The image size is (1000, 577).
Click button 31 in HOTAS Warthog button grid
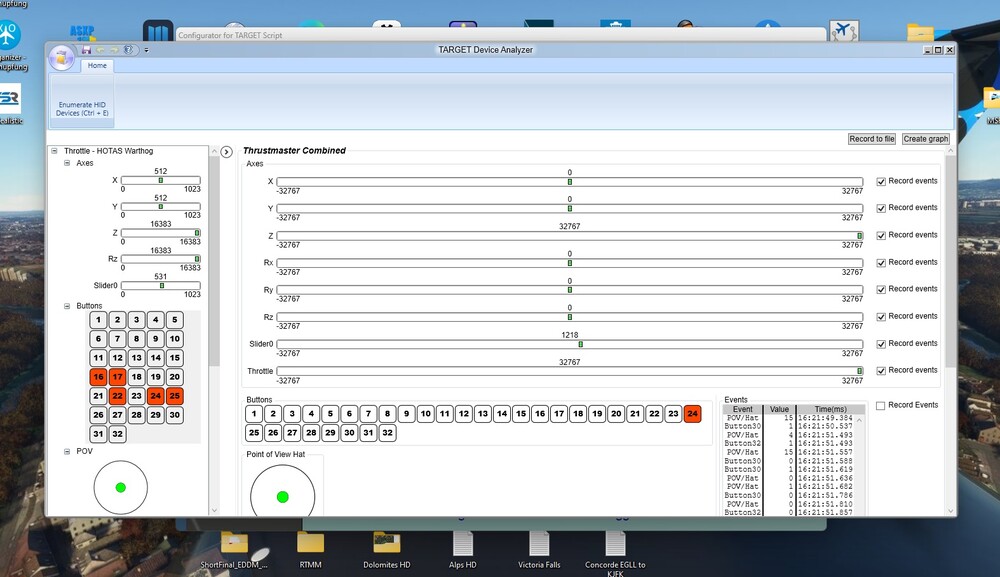coord(98,434)
